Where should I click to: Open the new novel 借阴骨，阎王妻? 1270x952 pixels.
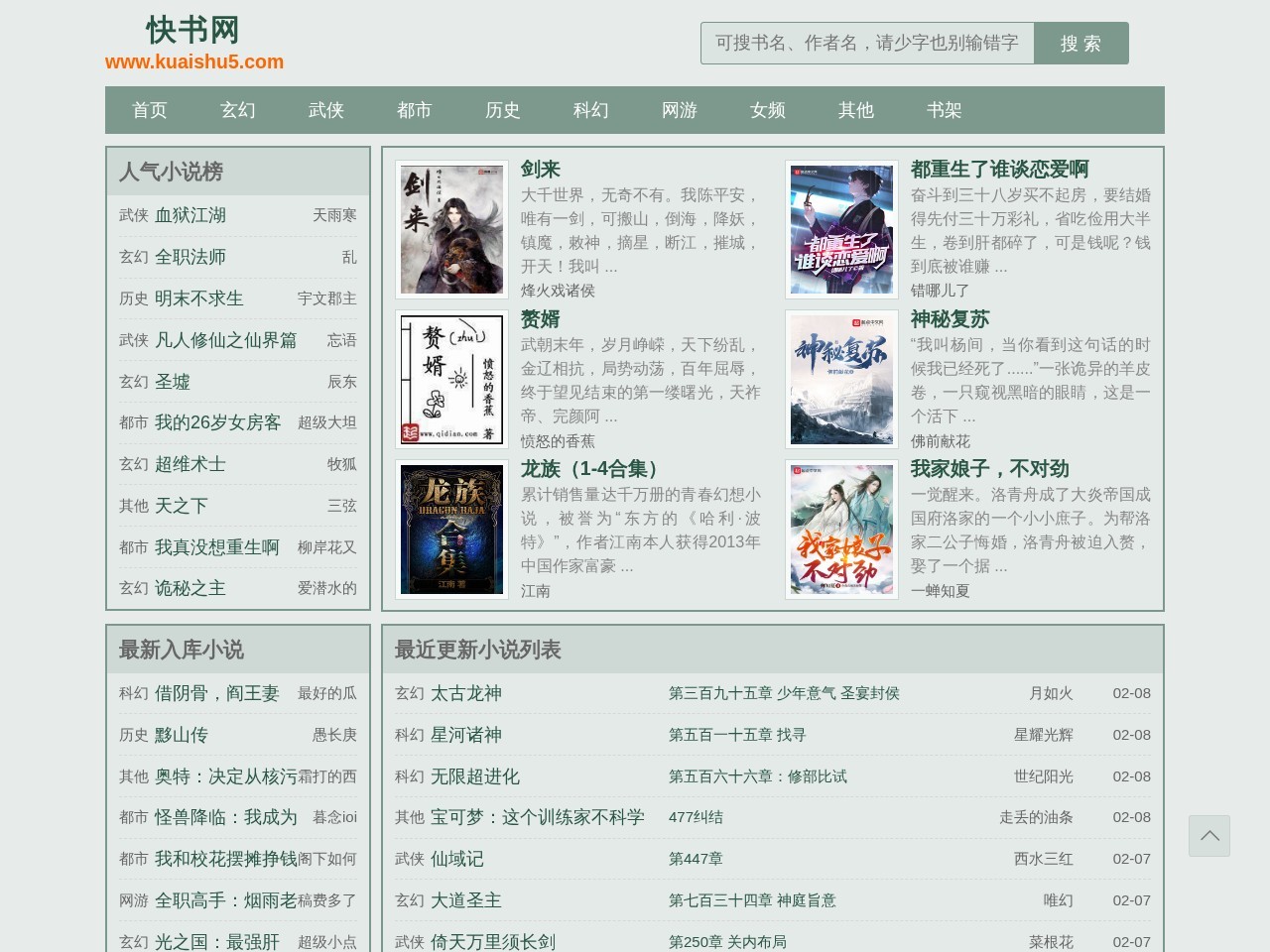tap(217, 693)
